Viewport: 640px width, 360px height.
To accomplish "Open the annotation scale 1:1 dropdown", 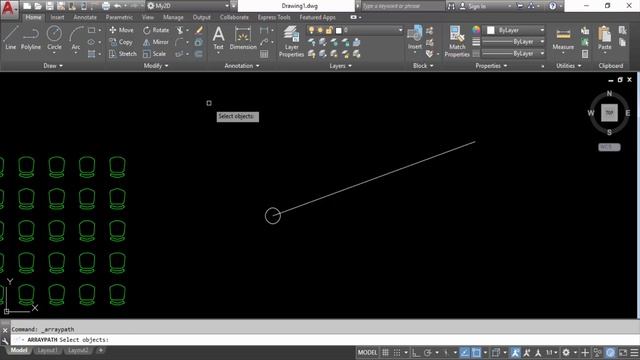I will (552, 352).
